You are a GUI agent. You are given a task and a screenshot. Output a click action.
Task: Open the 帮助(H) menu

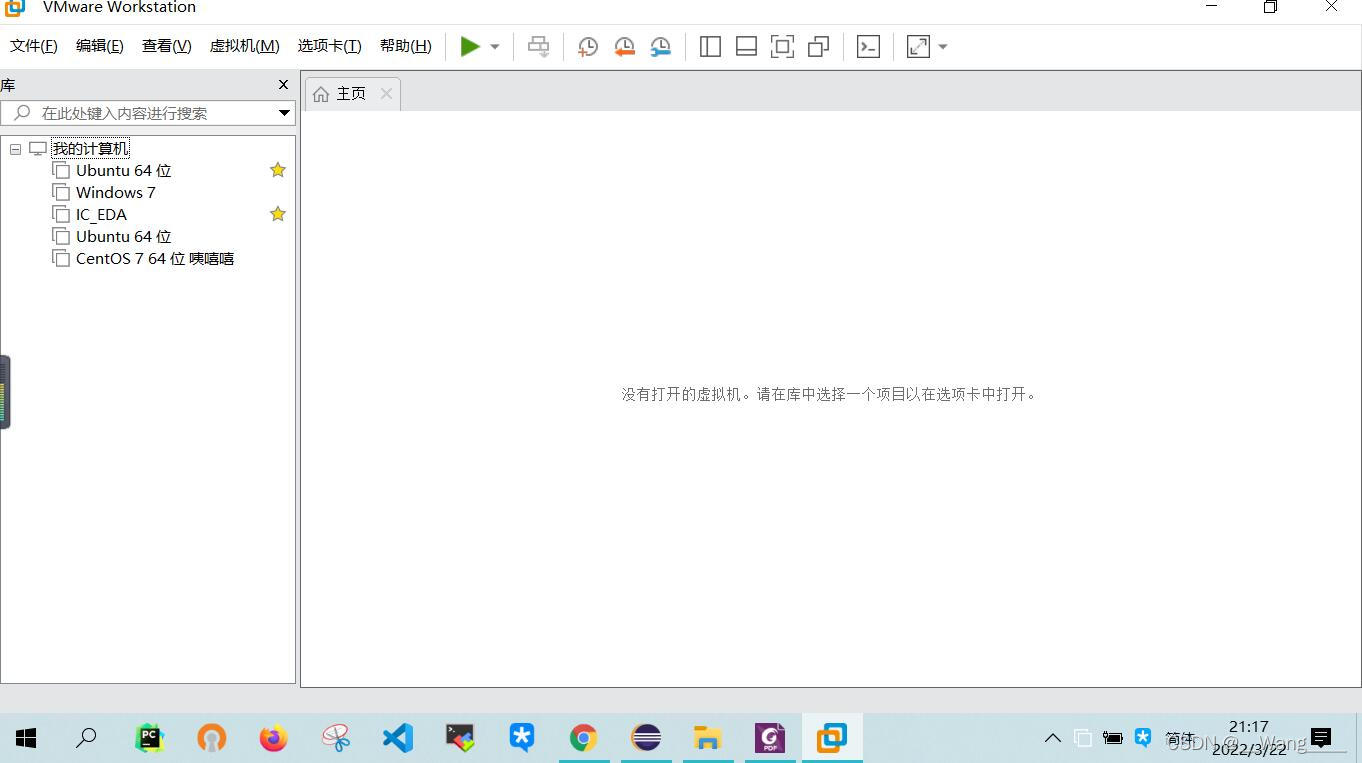pyautogui.click(x=406, y=46)
